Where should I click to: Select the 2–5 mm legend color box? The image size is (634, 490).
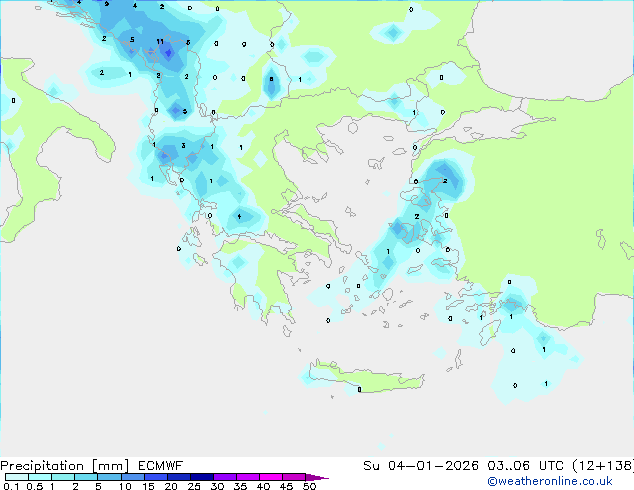86,477
